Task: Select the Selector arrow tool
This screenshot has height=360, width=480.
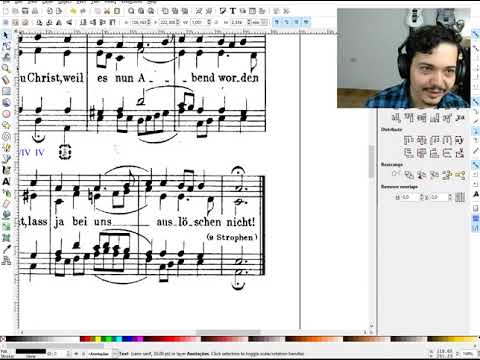Action: pos(6,36)
